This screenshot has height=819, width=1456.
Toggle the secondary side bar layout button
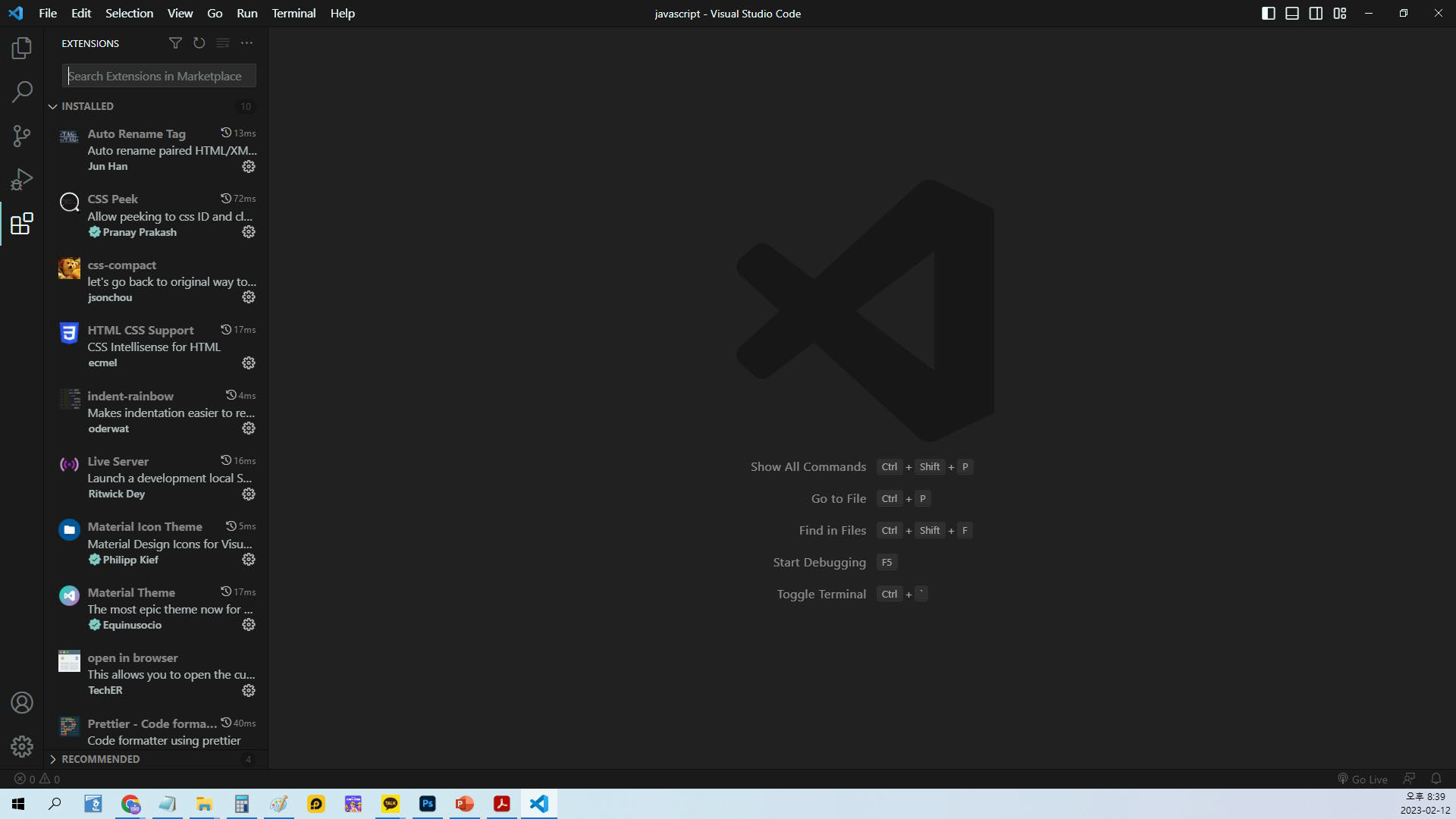[x=1316, y=14]
